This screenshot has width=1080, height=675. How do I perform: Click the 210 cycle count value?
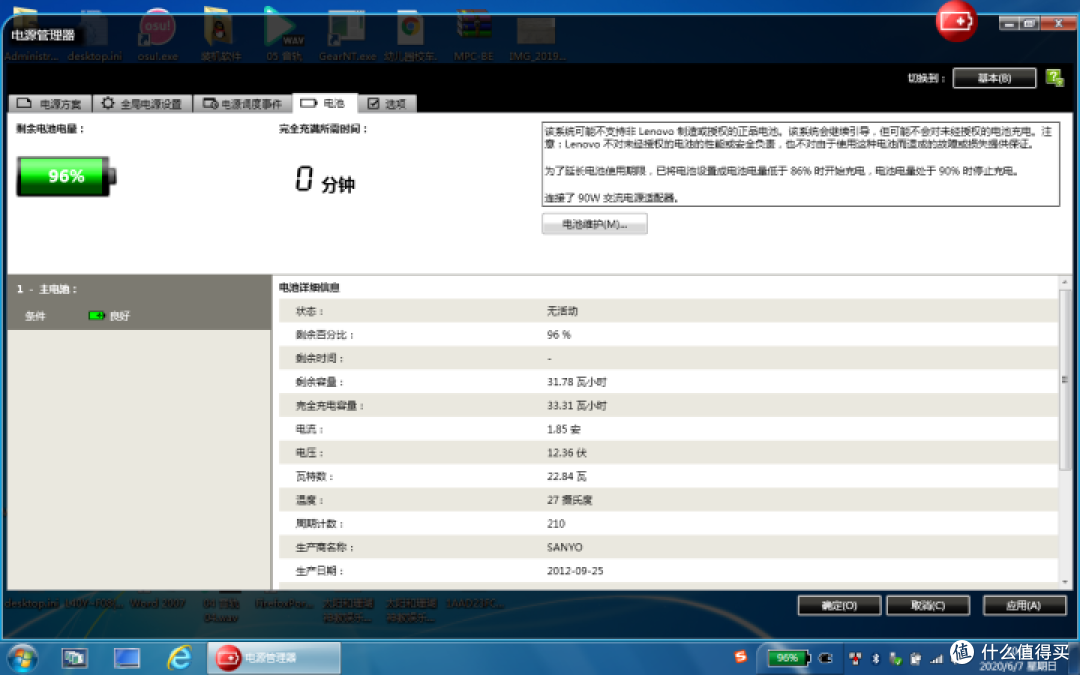pos(556,523)
